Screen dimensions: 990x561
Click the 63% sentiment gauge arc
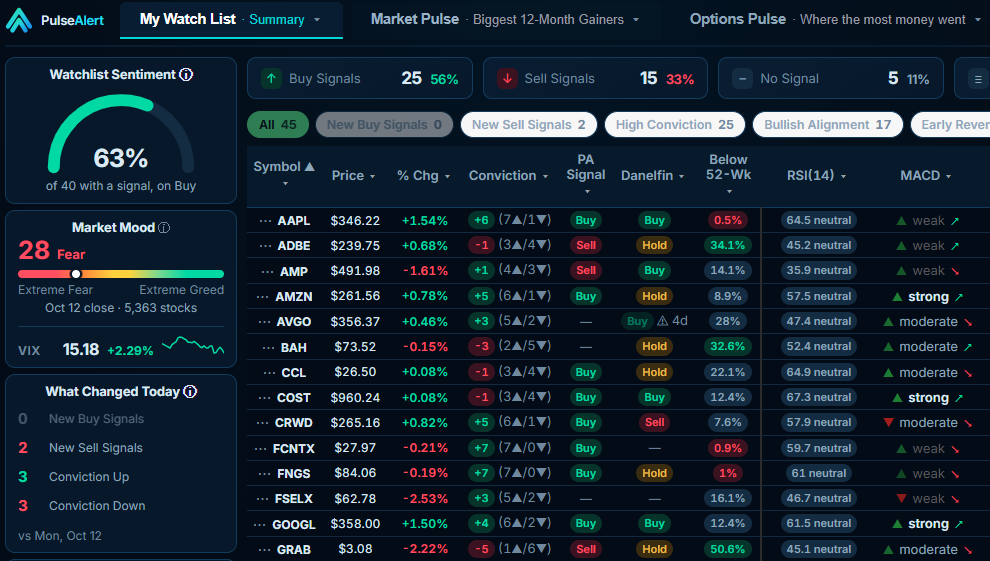pyautogui.click(x=121, y=133)
